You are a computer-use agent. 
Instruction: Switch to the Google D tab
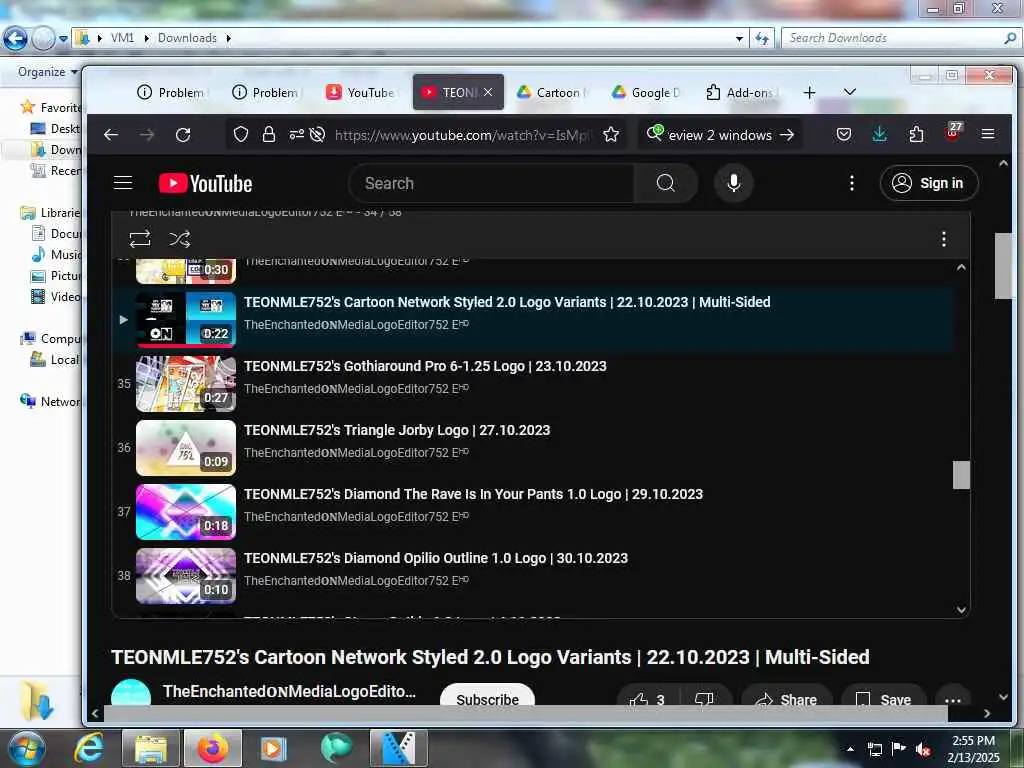point(647,93)
